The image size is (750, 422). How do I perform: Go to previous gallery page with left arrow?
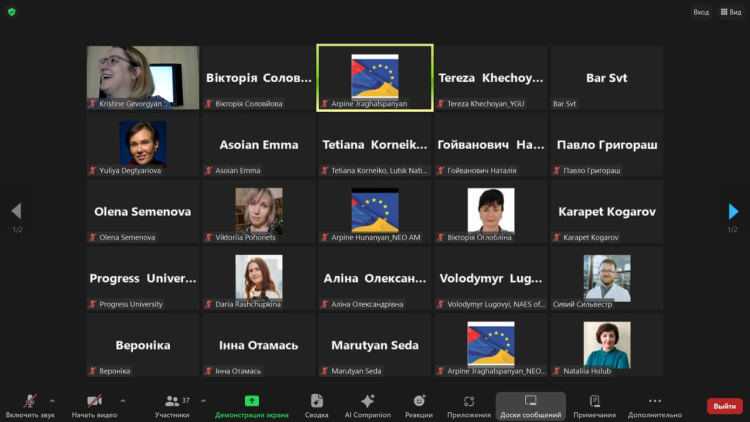pyautogui.click(x=16, y=211)
